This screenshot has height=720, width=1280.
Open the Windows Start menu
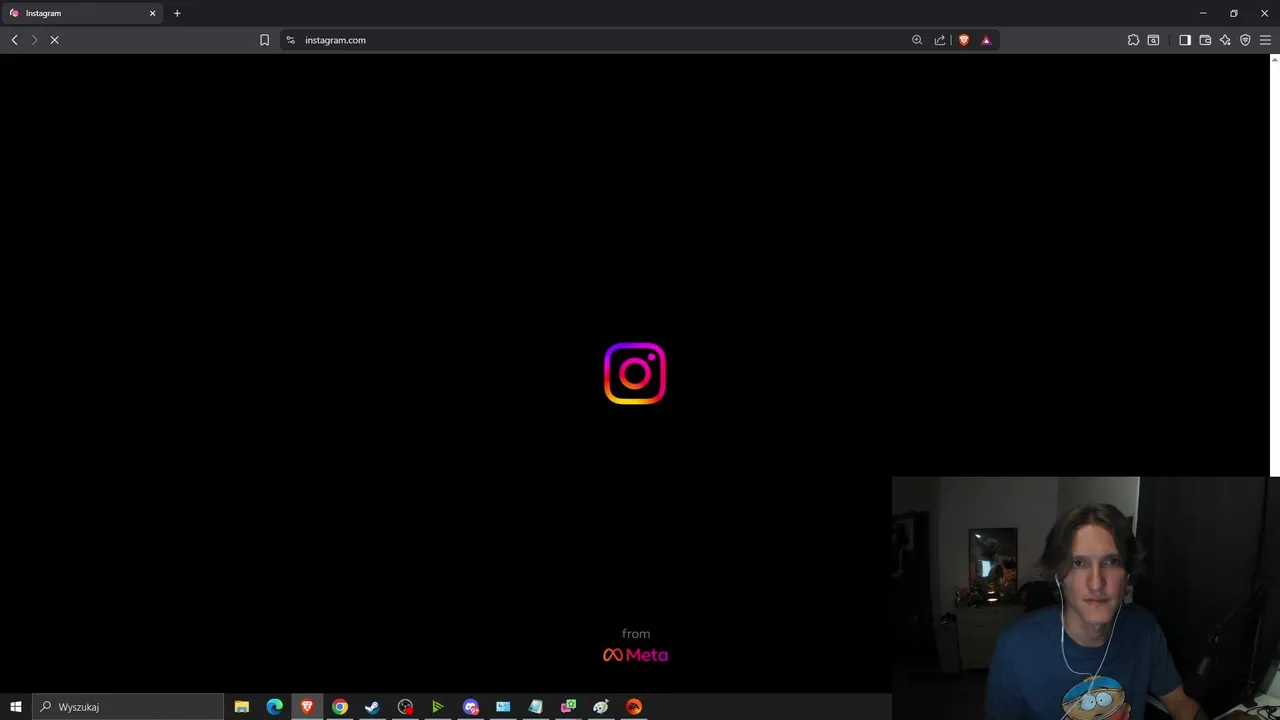click(16, 707)
